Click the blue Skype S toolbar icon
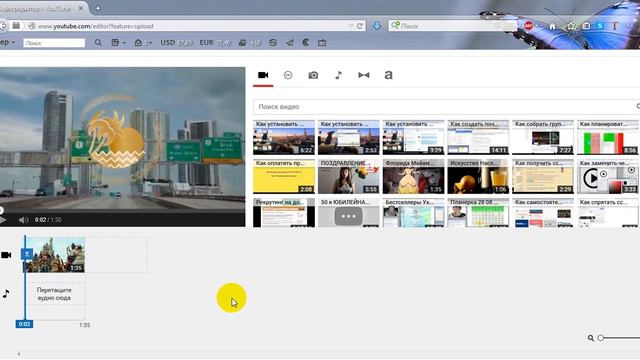 click(x=600, y=26)
